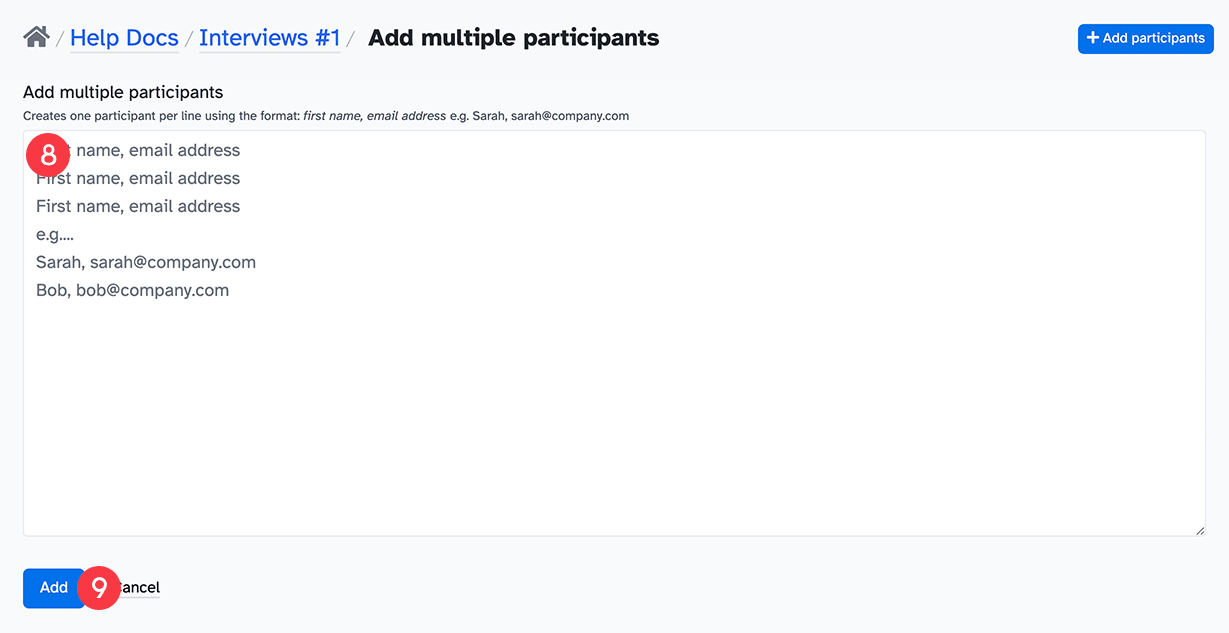The height and width of the screenshot is (633, 1229).
Task: Focus the participants text area
Action: tap(614, 400)
